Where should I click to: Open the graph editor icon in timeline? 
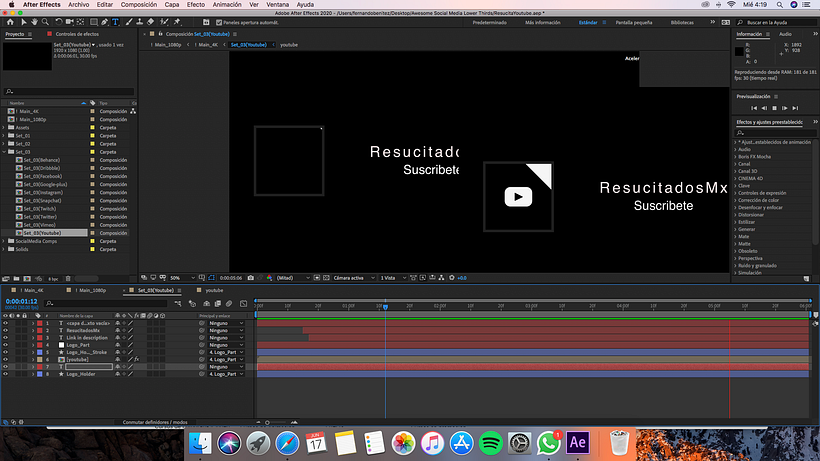tap(243, 304)
